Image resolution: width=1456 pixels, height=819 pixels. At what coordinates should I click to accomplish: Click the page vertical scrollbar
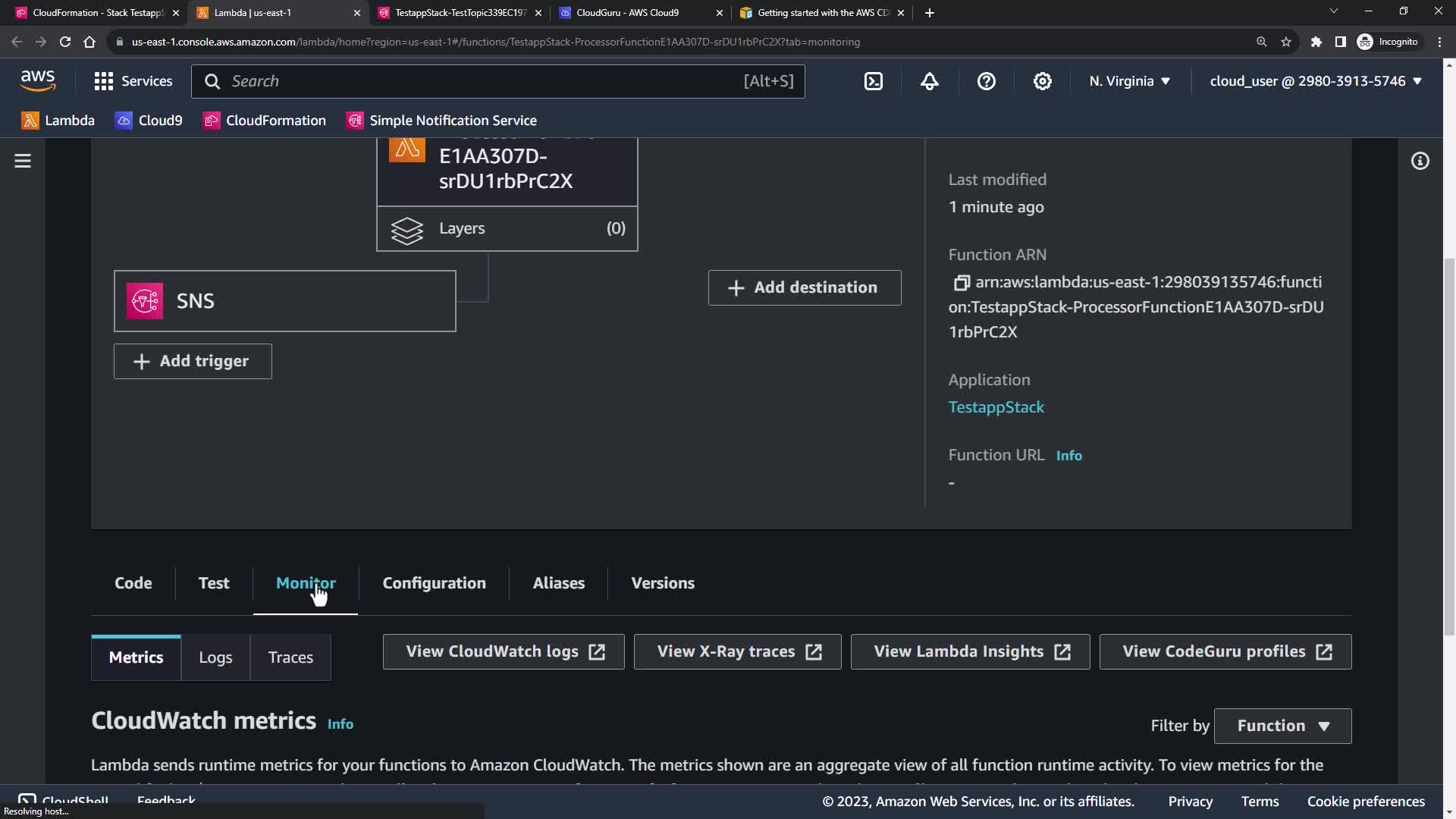[1449, 446]
